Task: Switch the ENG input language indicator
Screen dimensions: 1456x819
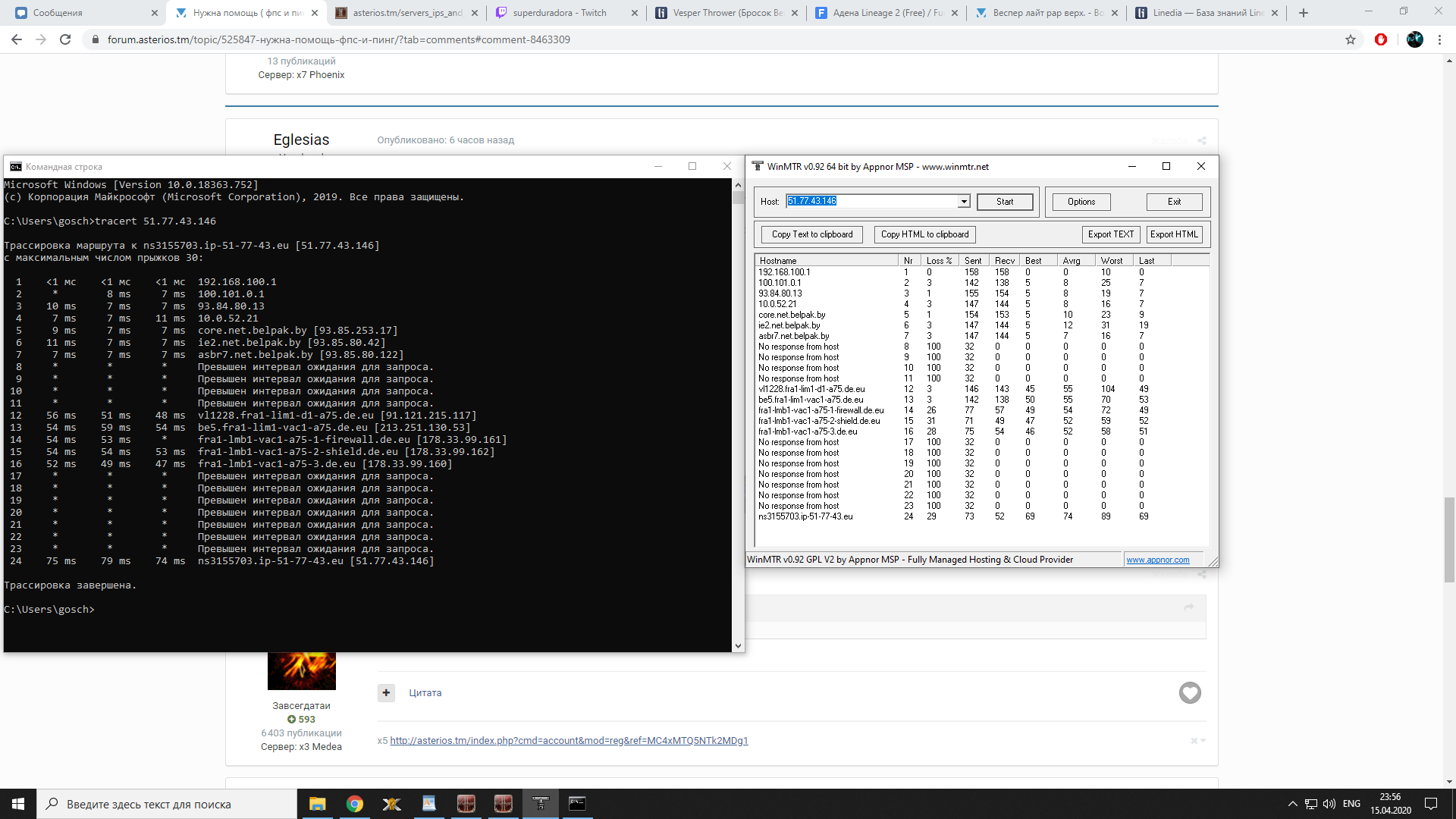Action: [x=1351, y=804]
